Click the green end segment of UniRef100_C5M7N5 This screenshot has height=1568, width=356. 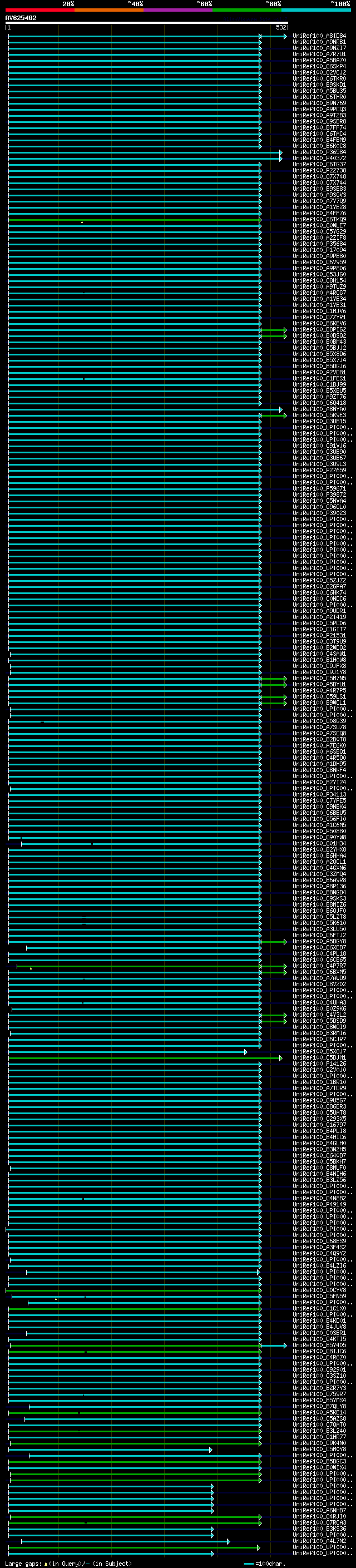tap(273, 678)
